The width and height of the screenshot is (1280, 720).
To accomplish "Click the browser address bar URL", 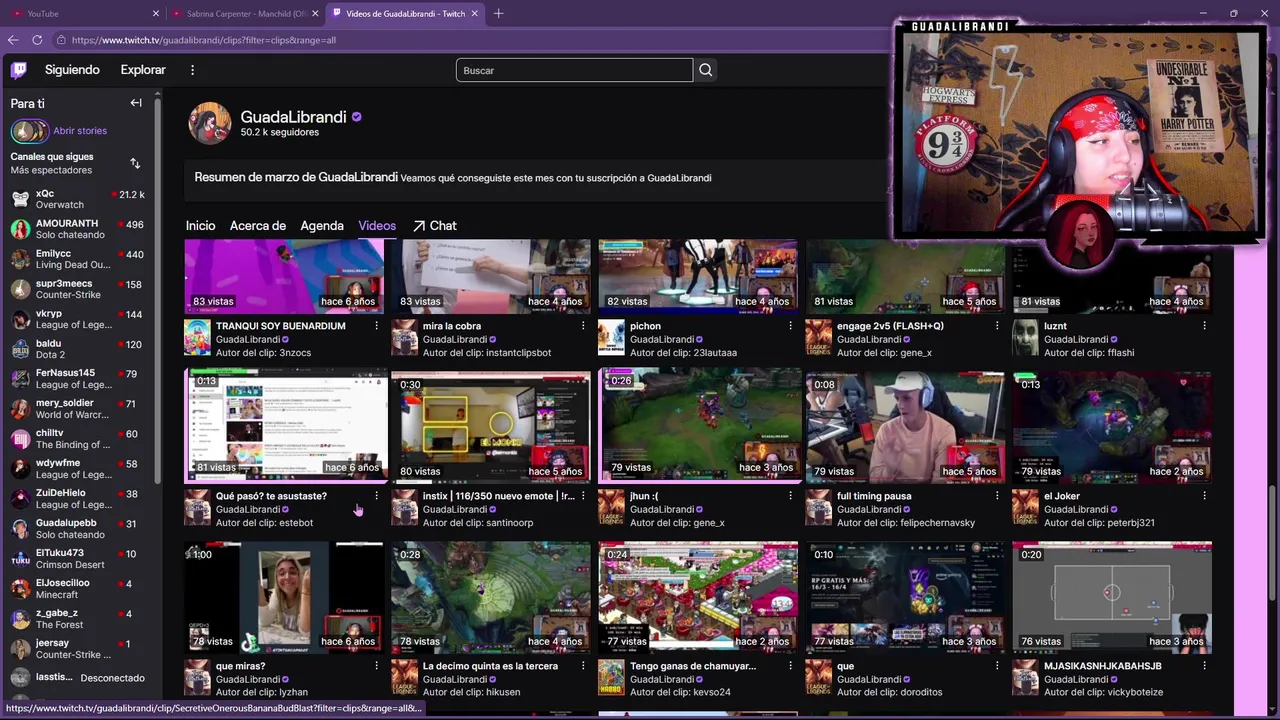I will [x=204, y=40].
